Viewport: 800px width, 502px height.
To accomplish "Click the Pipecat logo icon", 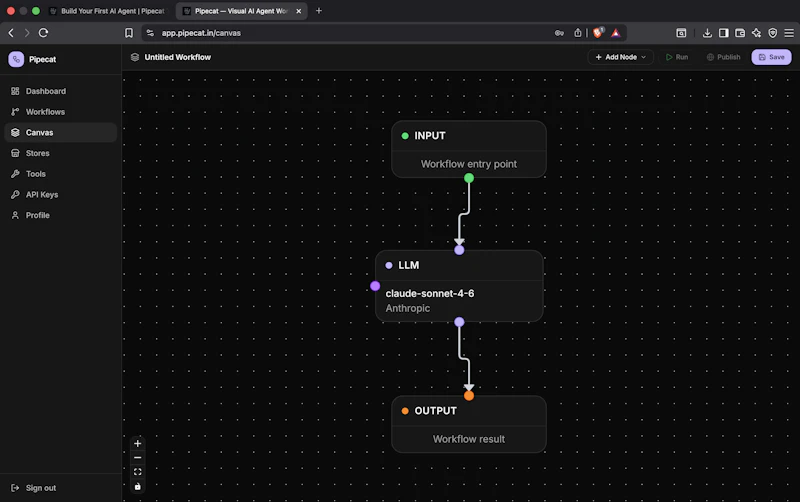I will 16,59.
